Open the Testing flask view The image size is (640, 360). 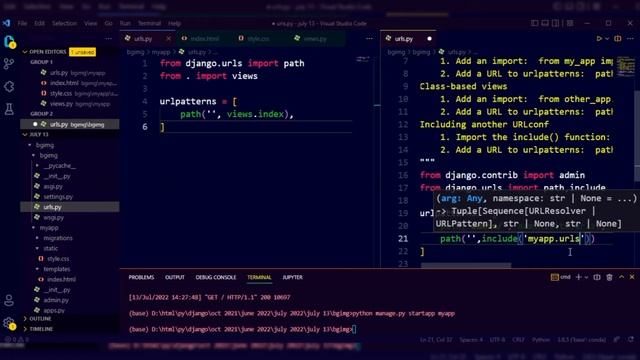point(9,109)
